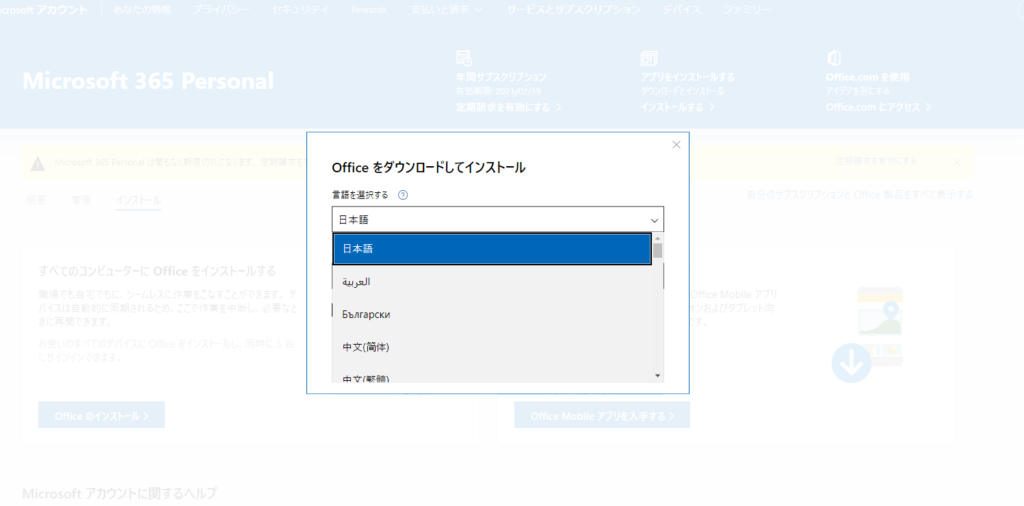Image resolution: width=1024 pixels, height=506 pixels.
Task: Click the インストールする link in header
Action: [678, 107]
